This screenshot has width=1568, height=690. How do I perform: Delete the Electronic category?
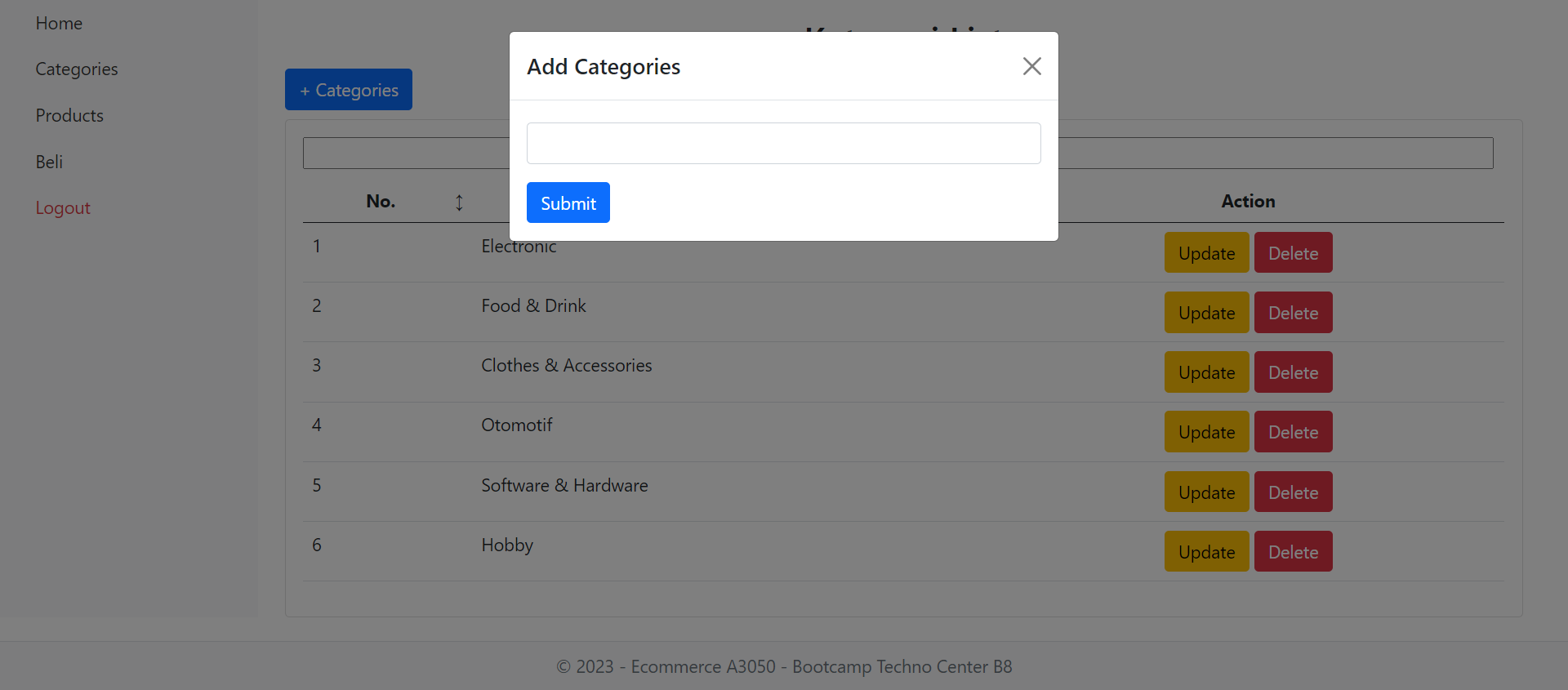coord(1293,253)
